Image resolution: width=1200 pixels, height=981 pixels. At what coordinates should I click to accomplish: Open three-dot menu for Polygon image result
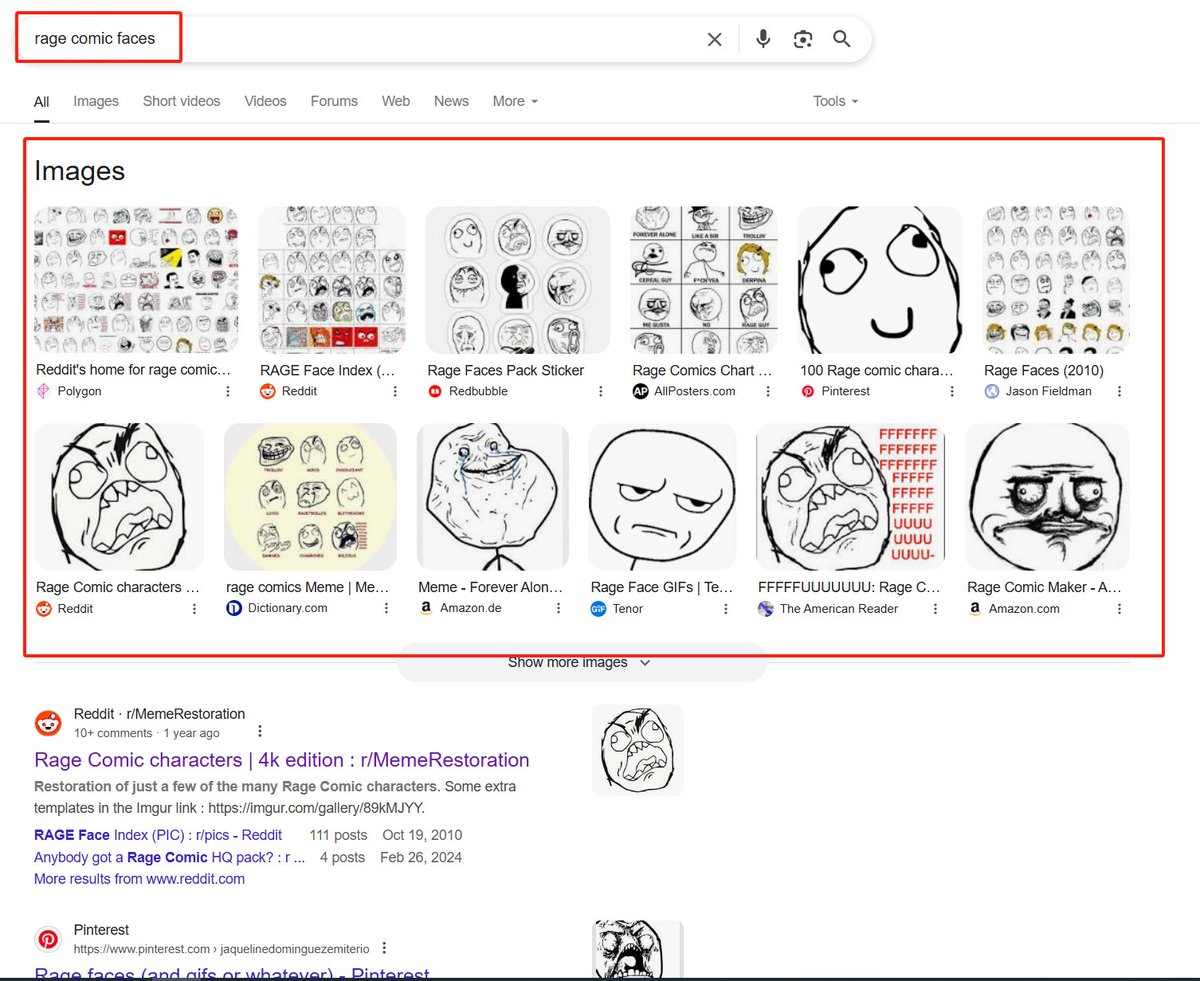[x=228, y=391]
